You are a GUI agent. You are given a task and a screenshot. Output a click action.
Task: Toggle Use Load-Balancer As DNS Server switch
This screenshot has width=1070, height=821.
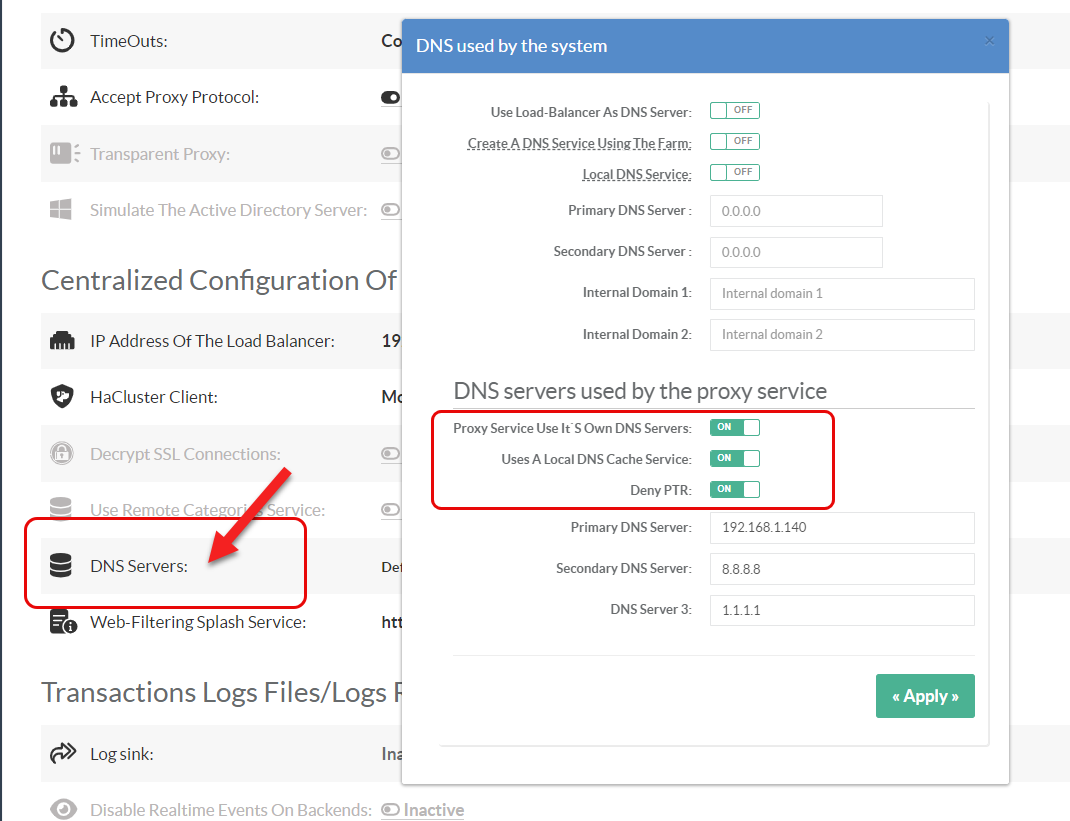[x=734, y=111]
